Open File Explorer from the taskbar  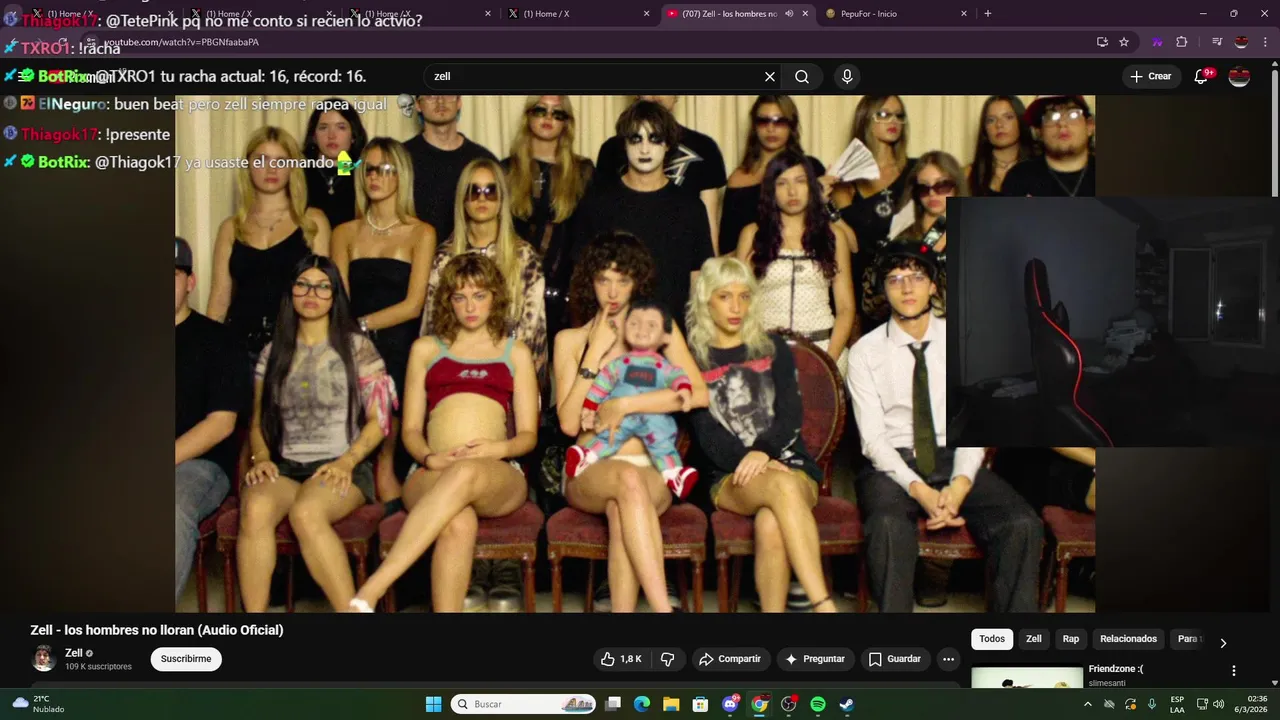pos(671,704)
